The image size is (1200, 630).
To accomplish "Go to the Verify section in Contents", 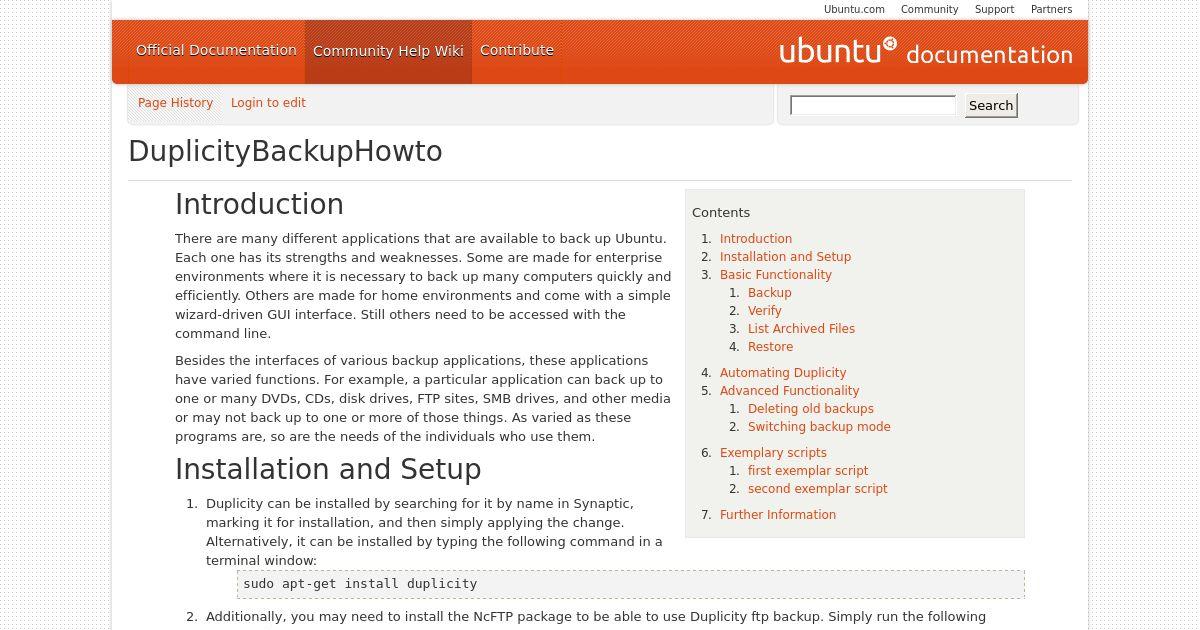I will 764,311.
